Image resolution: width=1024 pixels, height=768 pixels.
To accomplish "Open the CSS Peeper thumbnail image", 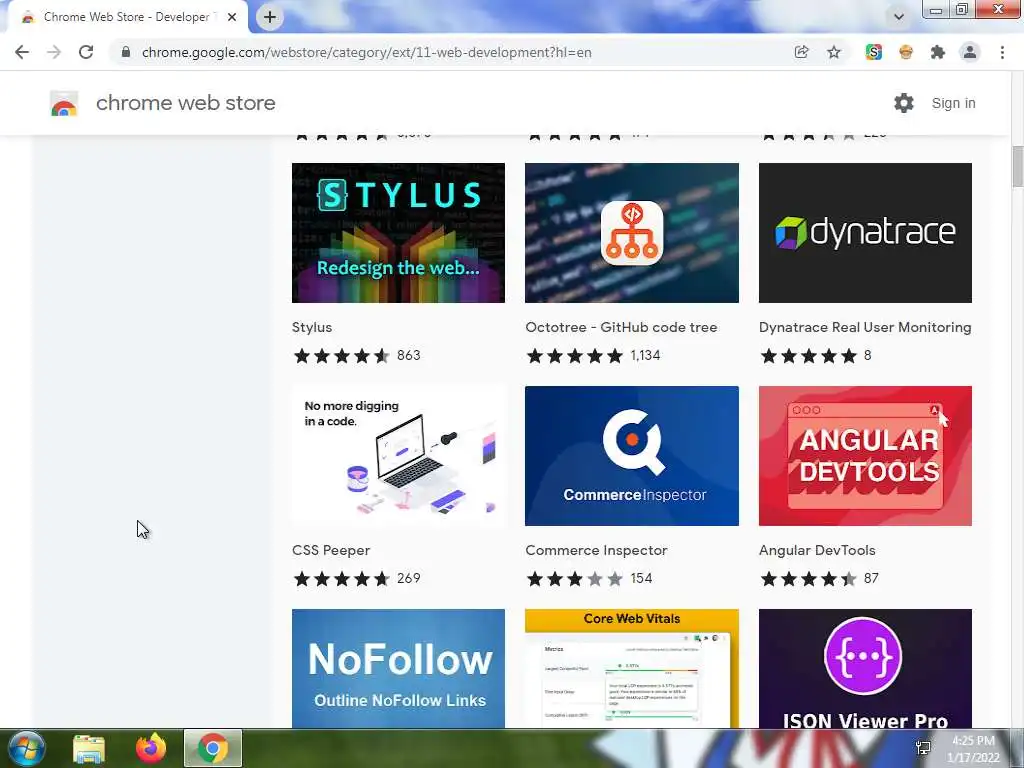I will coord(398,456).
